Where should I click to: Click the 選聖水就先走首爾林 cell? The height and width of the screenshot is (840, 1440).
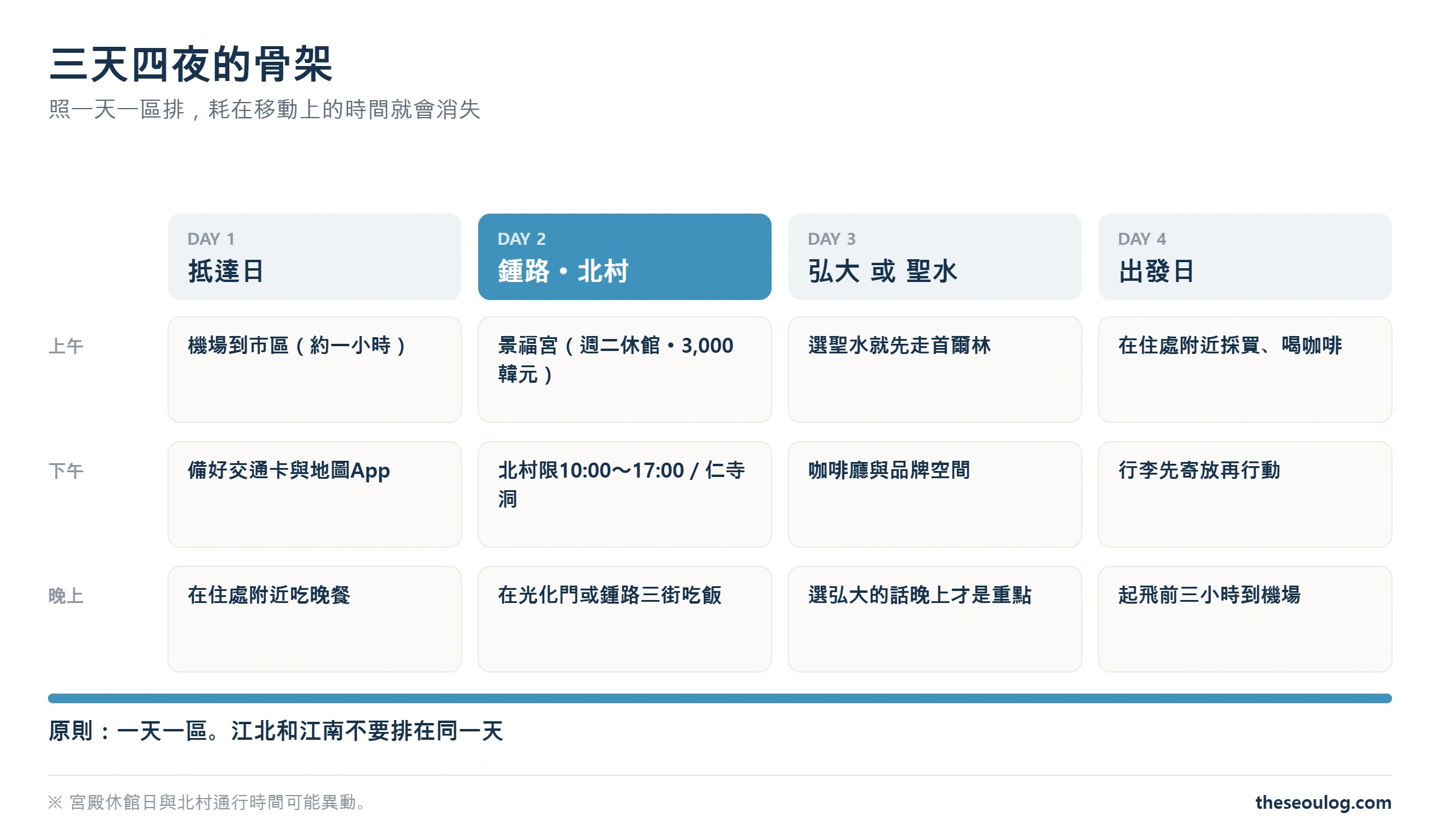(x=935, y=370)
